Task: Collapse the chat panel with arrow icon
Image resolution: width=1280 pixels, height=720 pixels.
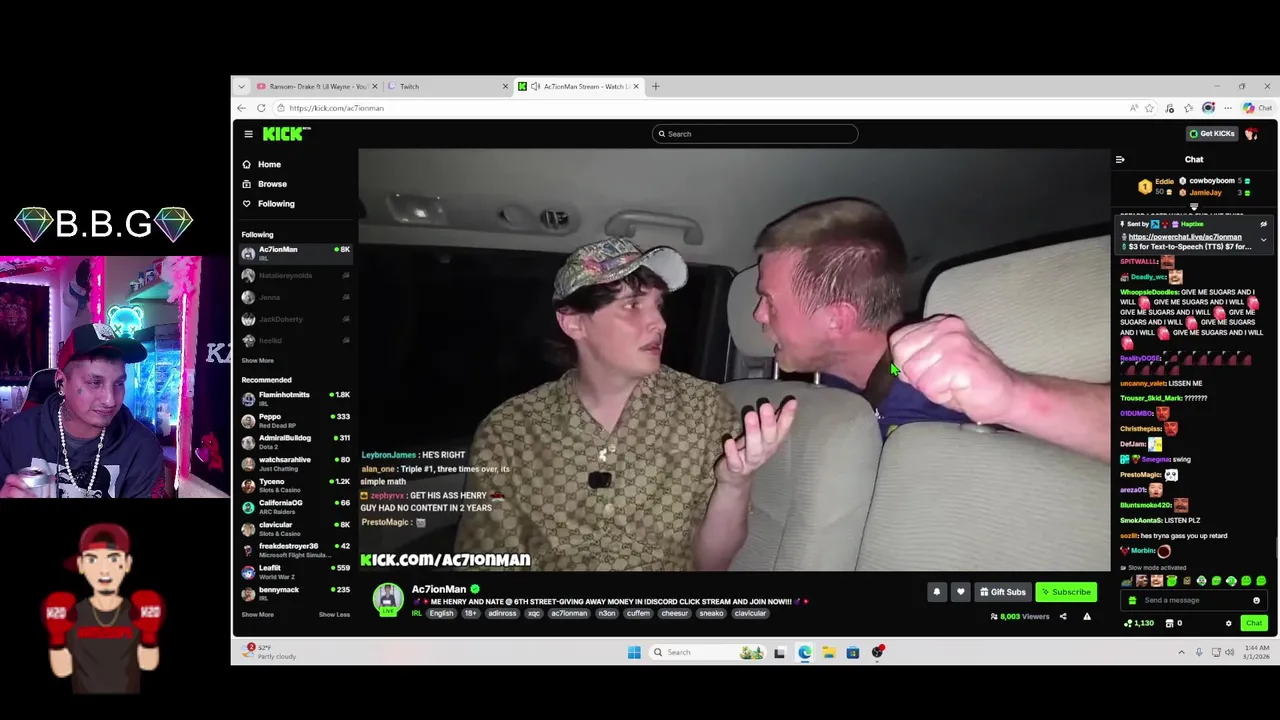Action: pos(1120,160)
